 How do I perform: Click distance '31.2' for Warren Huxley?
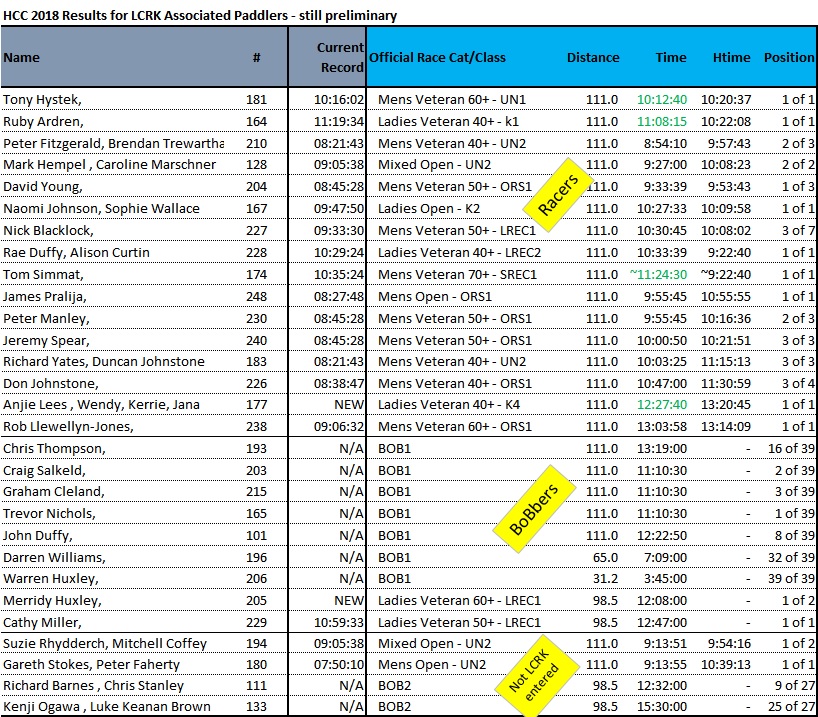tap(605, 578)
